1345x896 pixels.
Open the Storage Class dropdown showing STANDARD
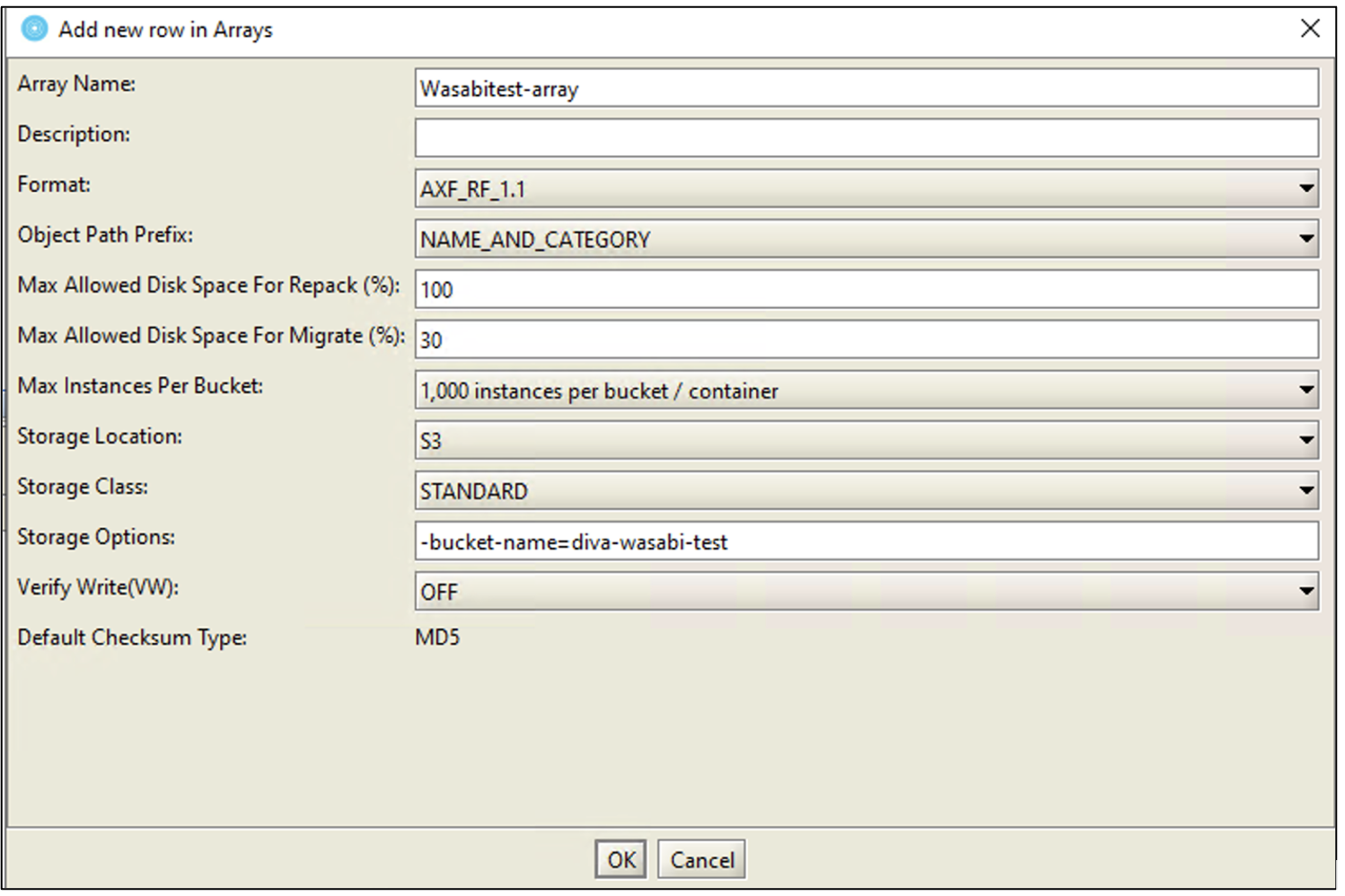coord(866,490)
